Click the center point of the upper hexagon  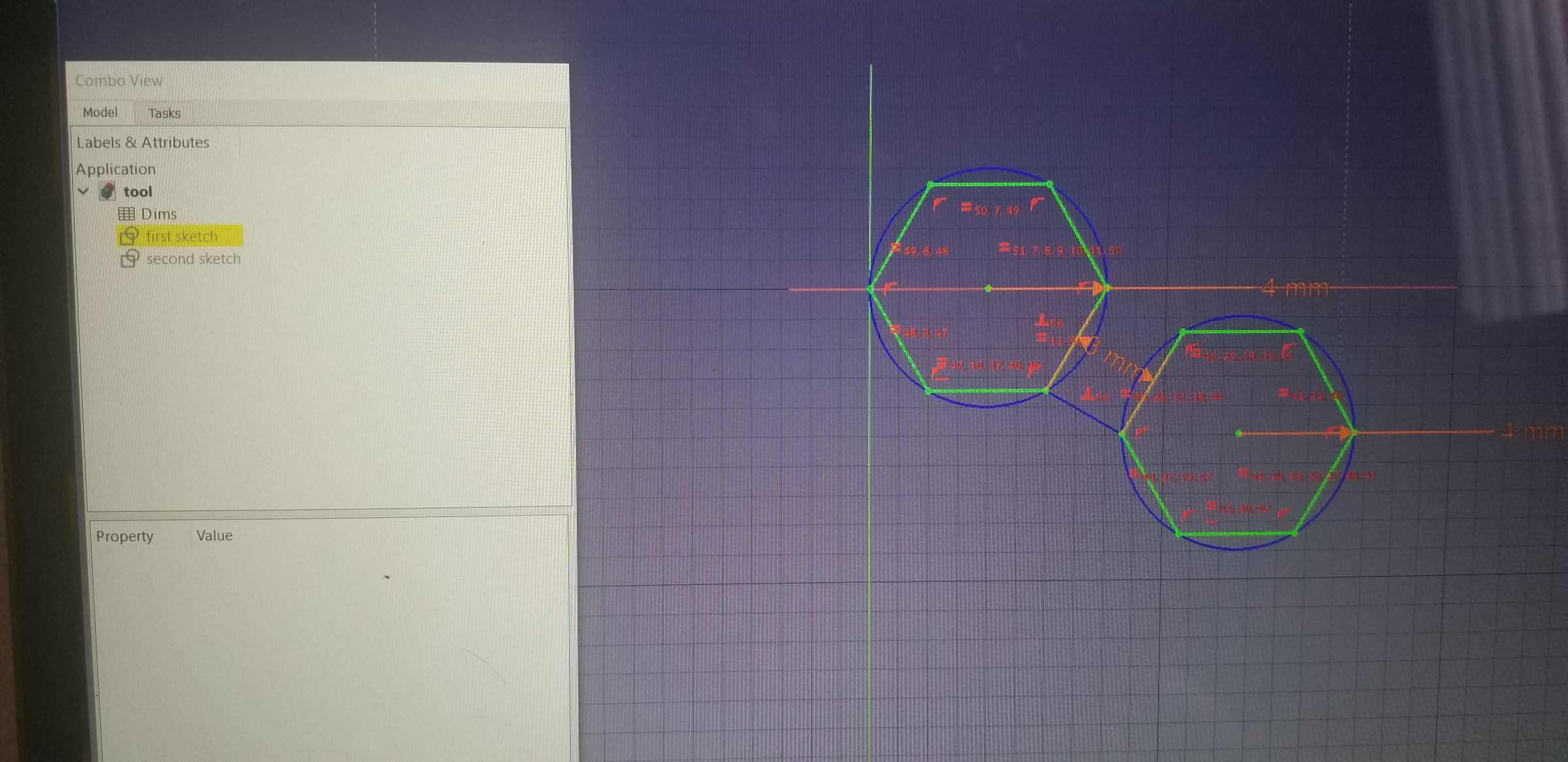[988, 288]
